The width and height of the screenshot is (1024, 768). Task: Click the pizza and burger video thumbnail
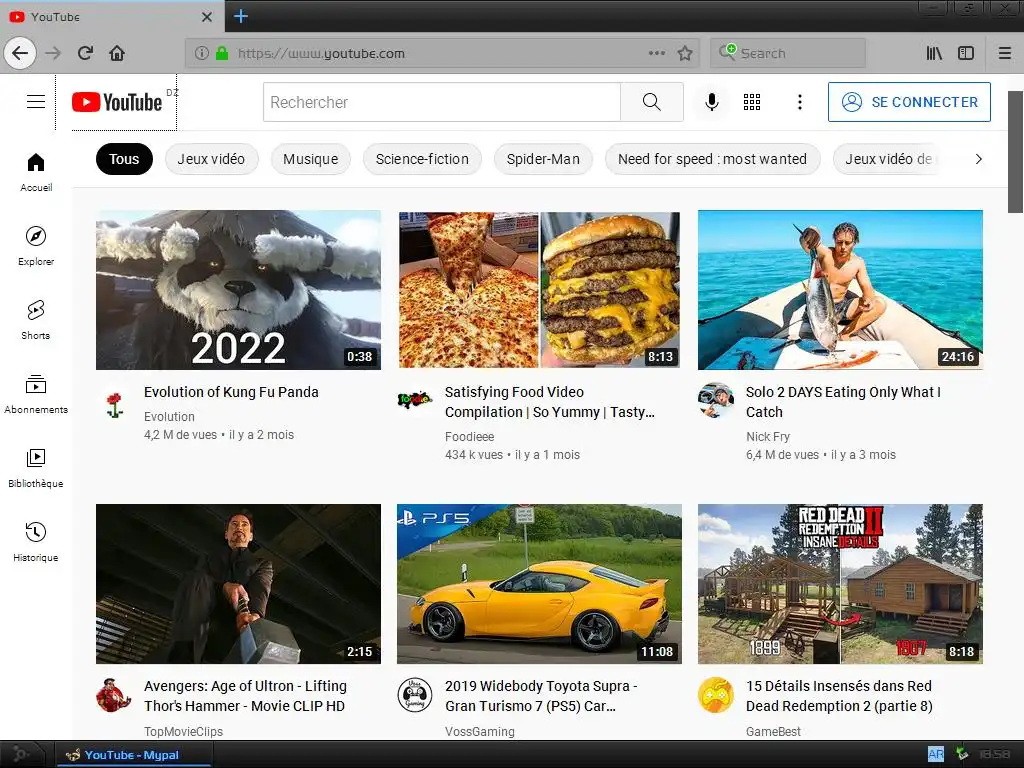539,290
